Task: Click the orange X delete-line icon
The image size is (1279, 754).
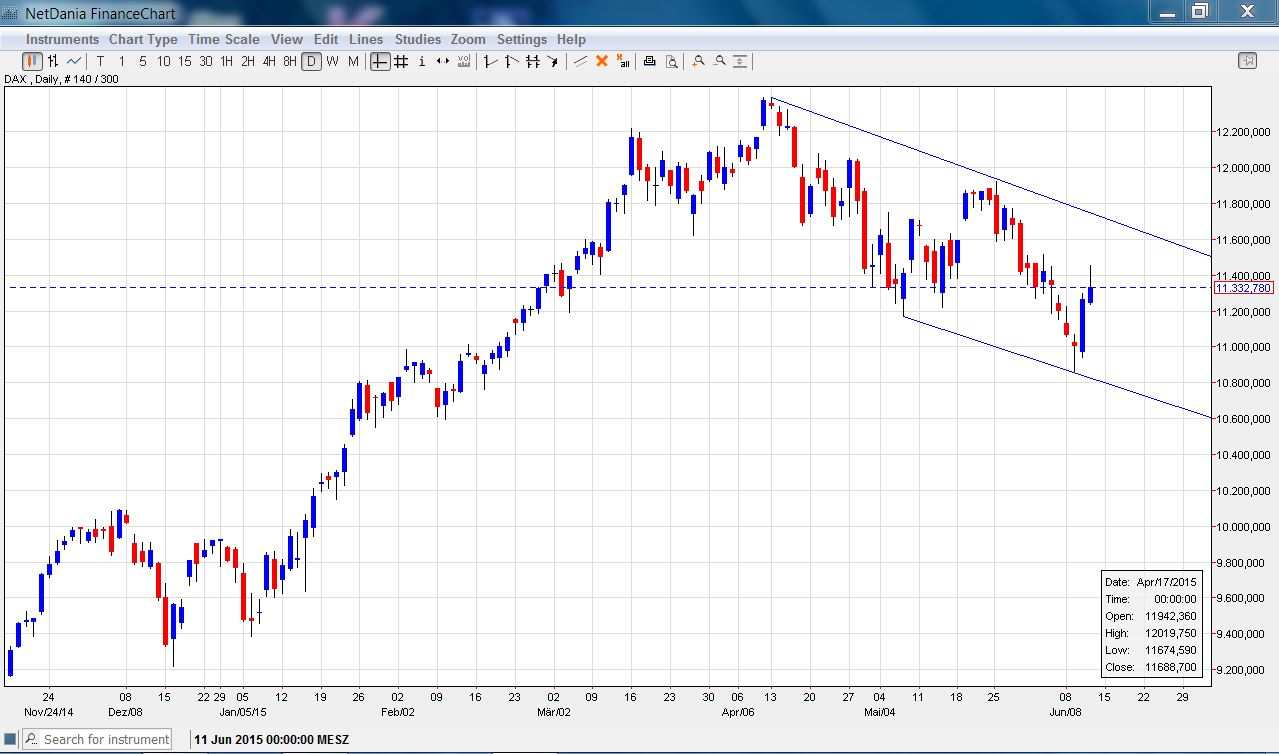Action: click(x=602, y=61)
